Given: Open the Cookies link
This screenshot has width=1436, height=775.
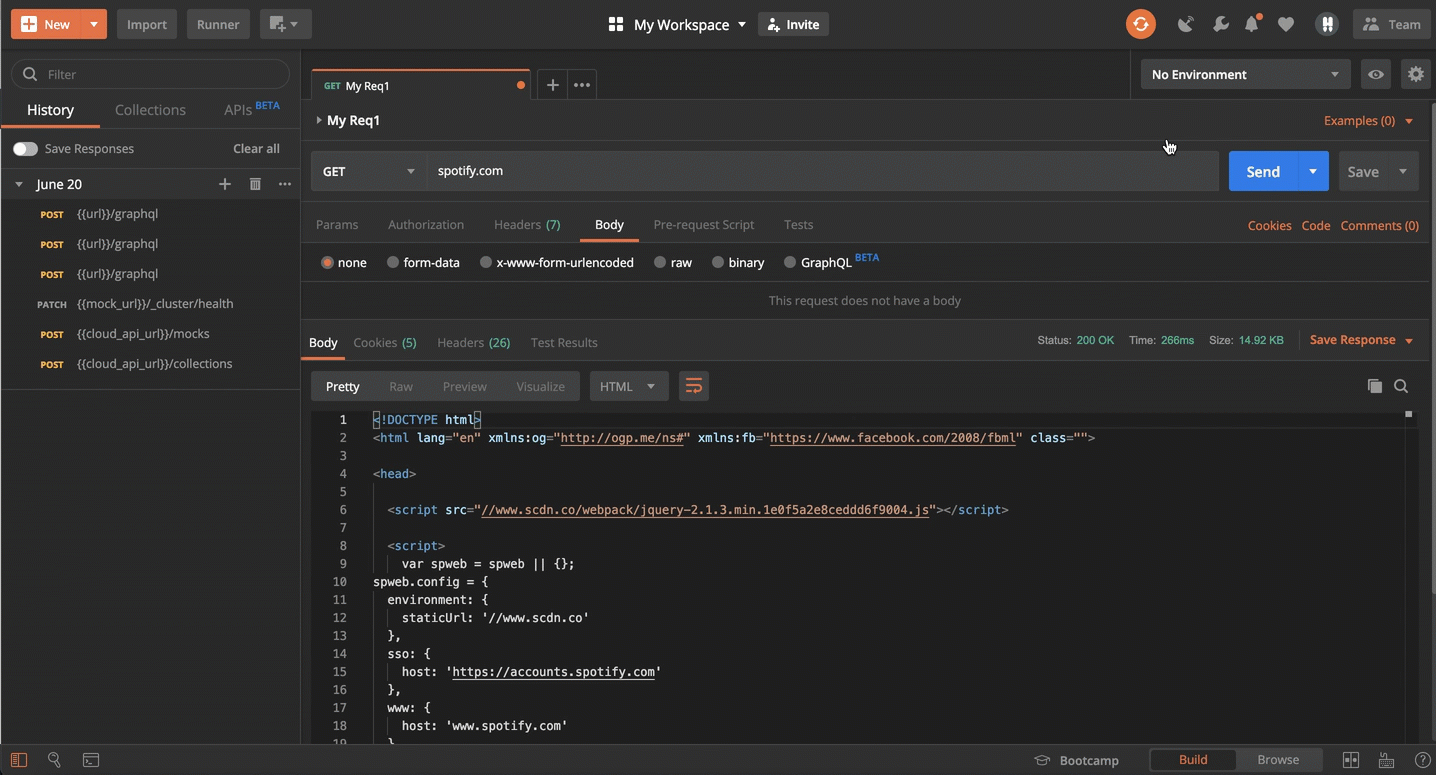Looking at the screenshot, I should (1269, 226).
